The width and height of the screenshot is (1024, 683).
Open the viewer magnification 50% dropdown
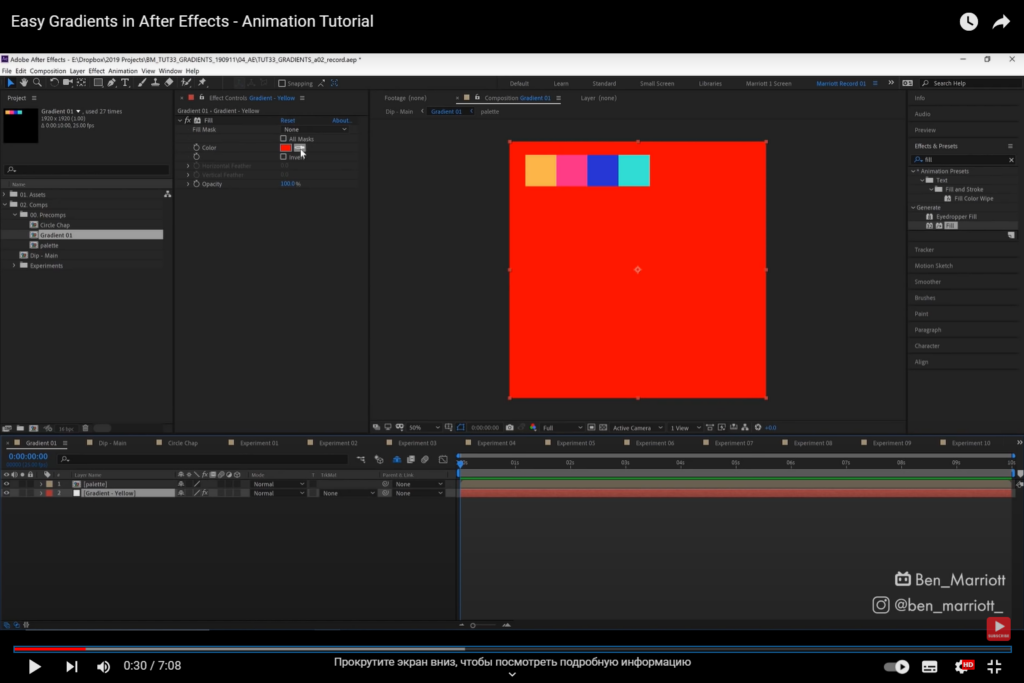(424, 428)
